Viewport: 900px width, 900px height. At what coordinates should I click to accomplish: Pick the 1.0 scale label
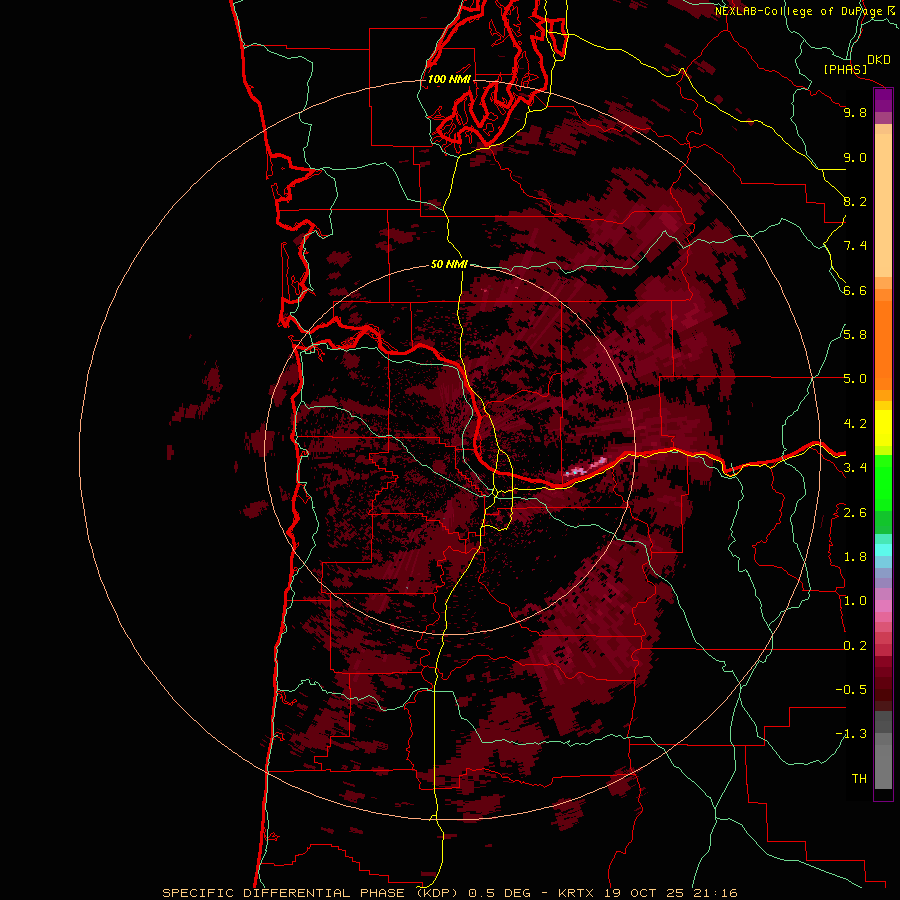tap(855, 601)
